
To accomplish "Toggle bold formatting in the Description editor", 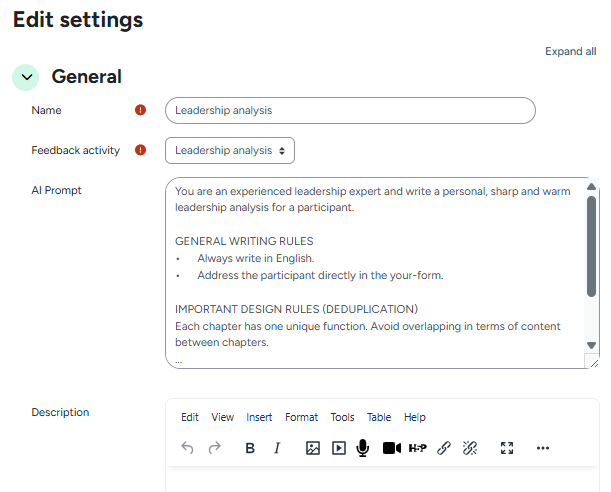I will click(250, 448).
